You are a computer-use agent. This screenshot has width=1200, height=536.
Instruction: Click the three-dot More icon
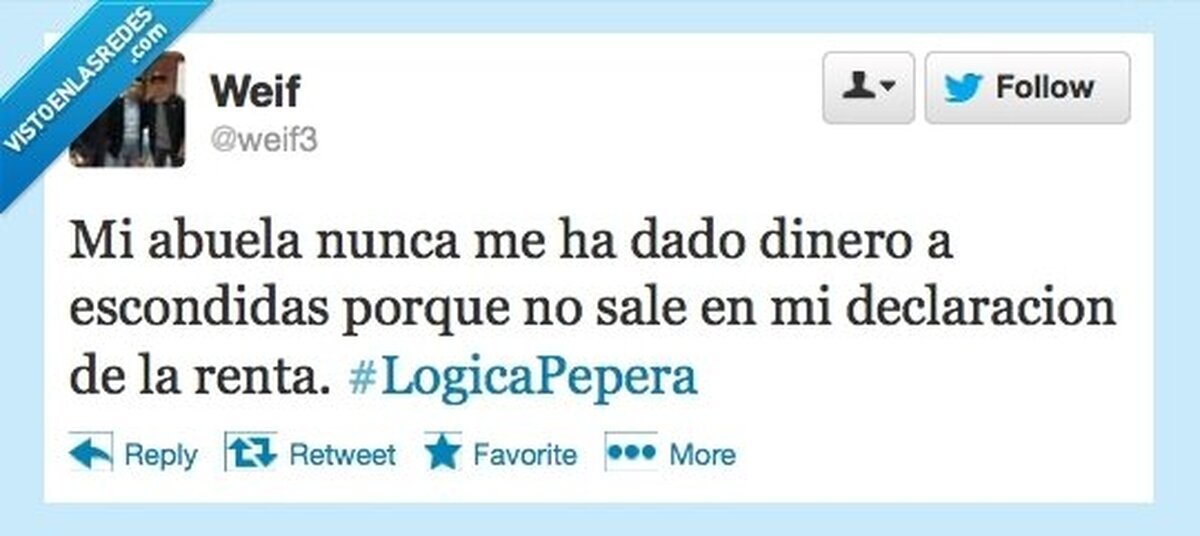coord(631,451)
